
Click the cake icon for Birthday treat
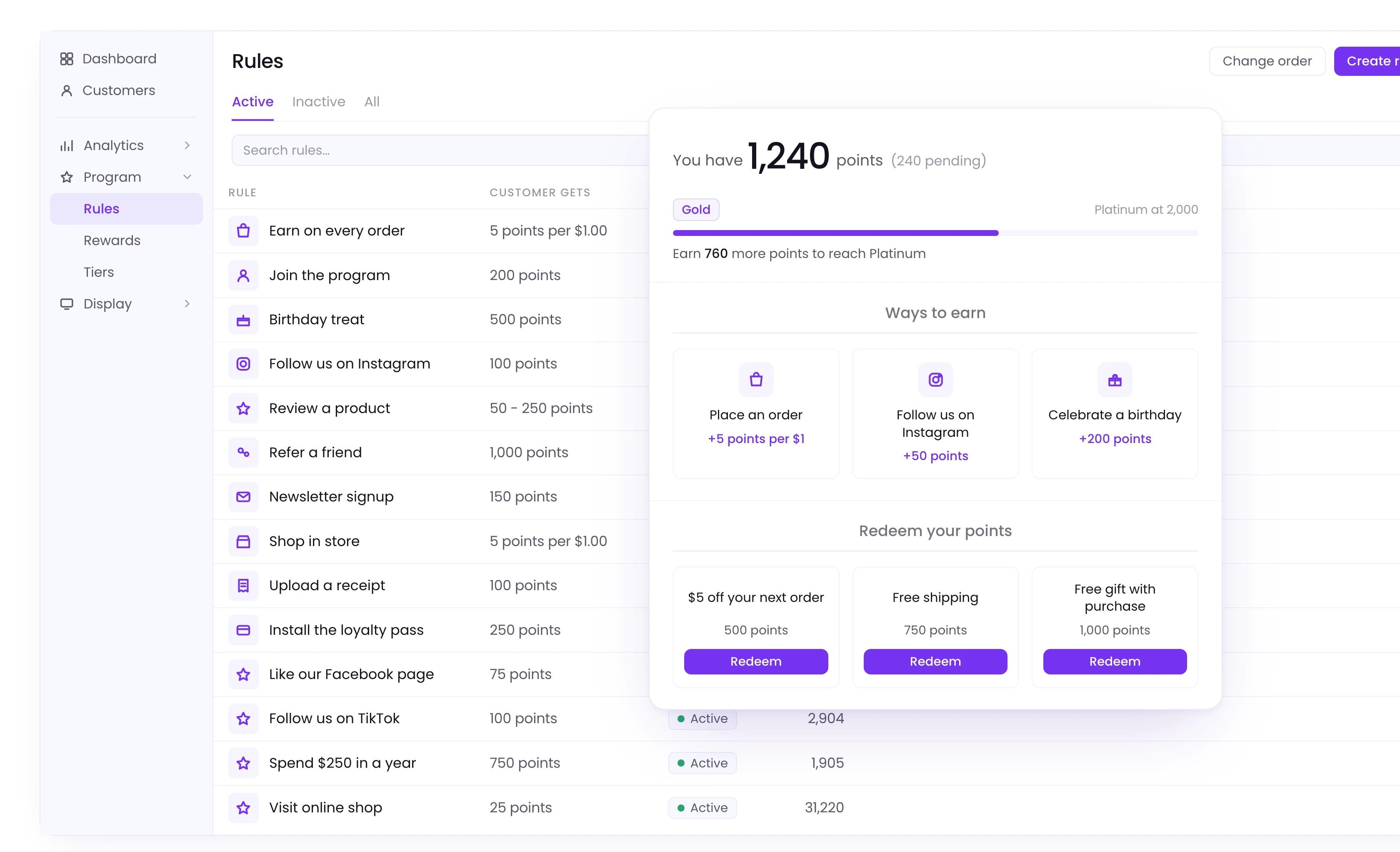(x=243, y=319)
